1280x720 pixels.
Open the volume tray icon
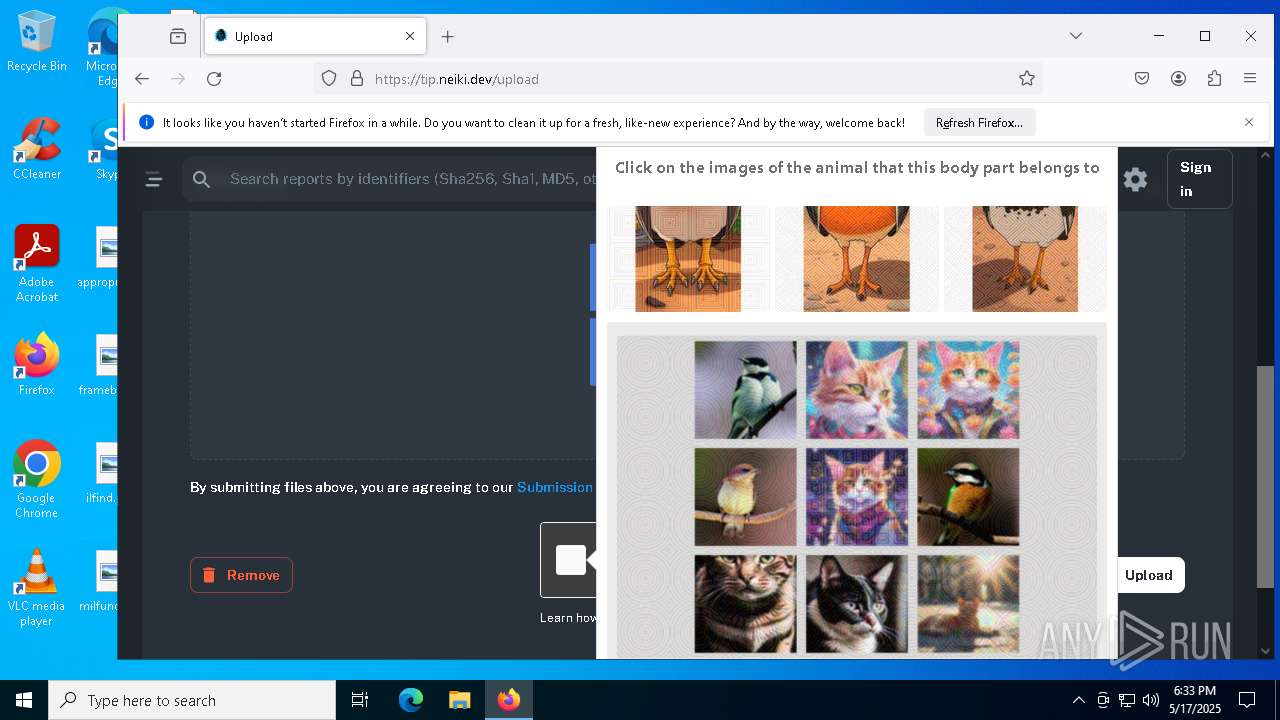tap(1151, 700)
